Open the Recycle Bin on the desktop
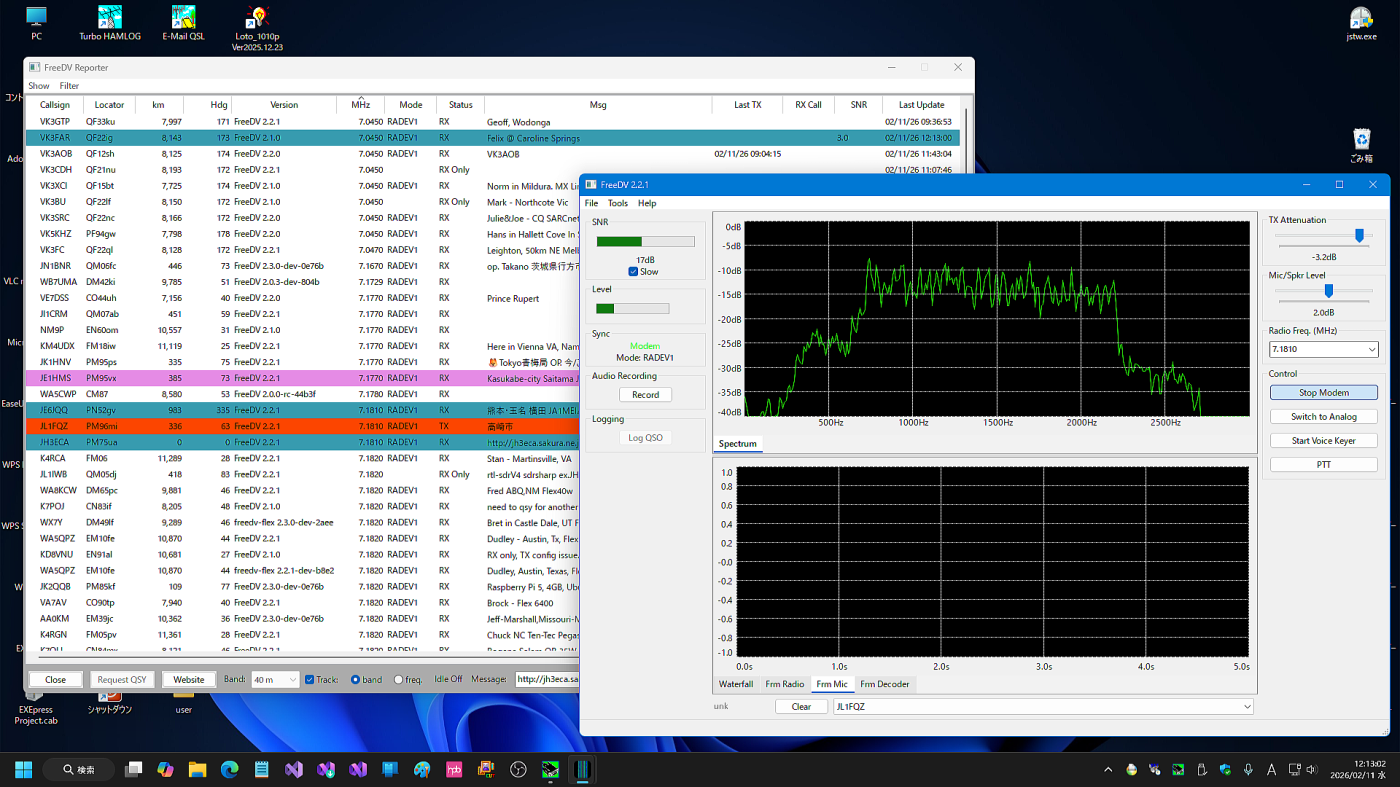 (x=1361, y=140)
